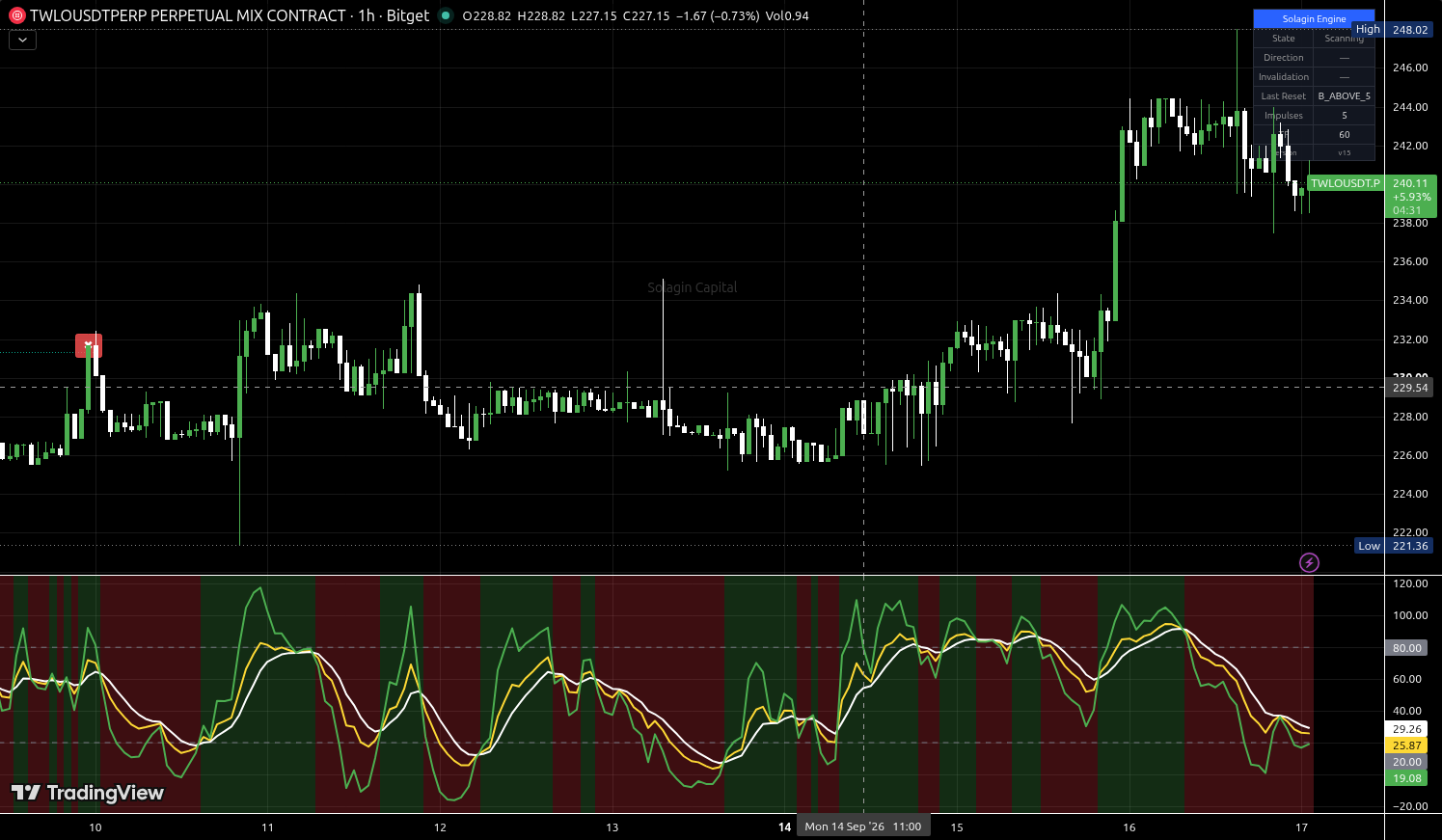1442x840 pixels.
Task: Click the white 29.26 indicator value
Action: point(1407,729)
